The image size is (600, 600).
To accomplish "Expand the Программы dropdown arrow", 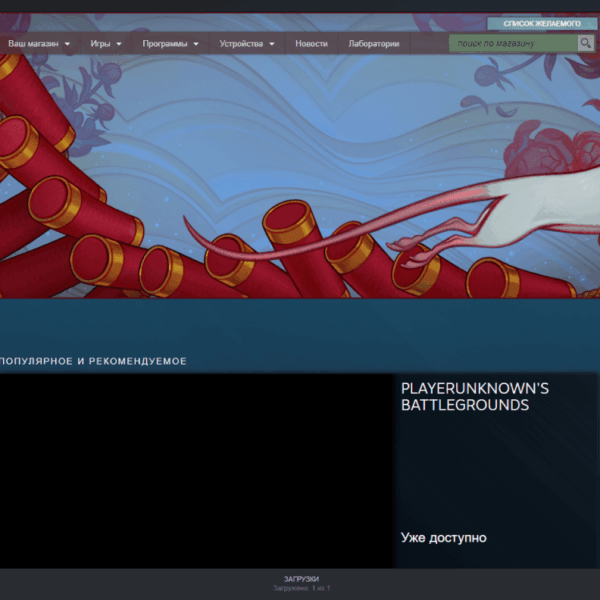I will tap(196, 44).
